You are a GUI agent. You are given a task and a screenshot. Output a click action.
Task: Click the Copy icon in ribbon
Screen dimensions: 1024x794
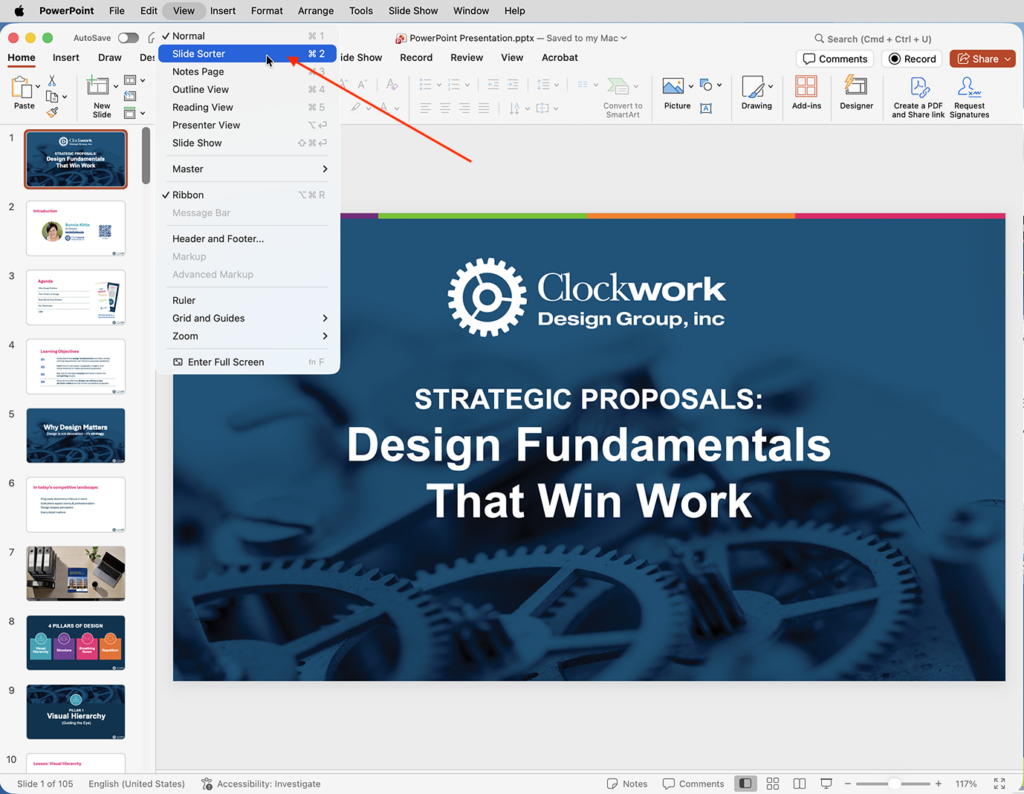tap(52, 97)
